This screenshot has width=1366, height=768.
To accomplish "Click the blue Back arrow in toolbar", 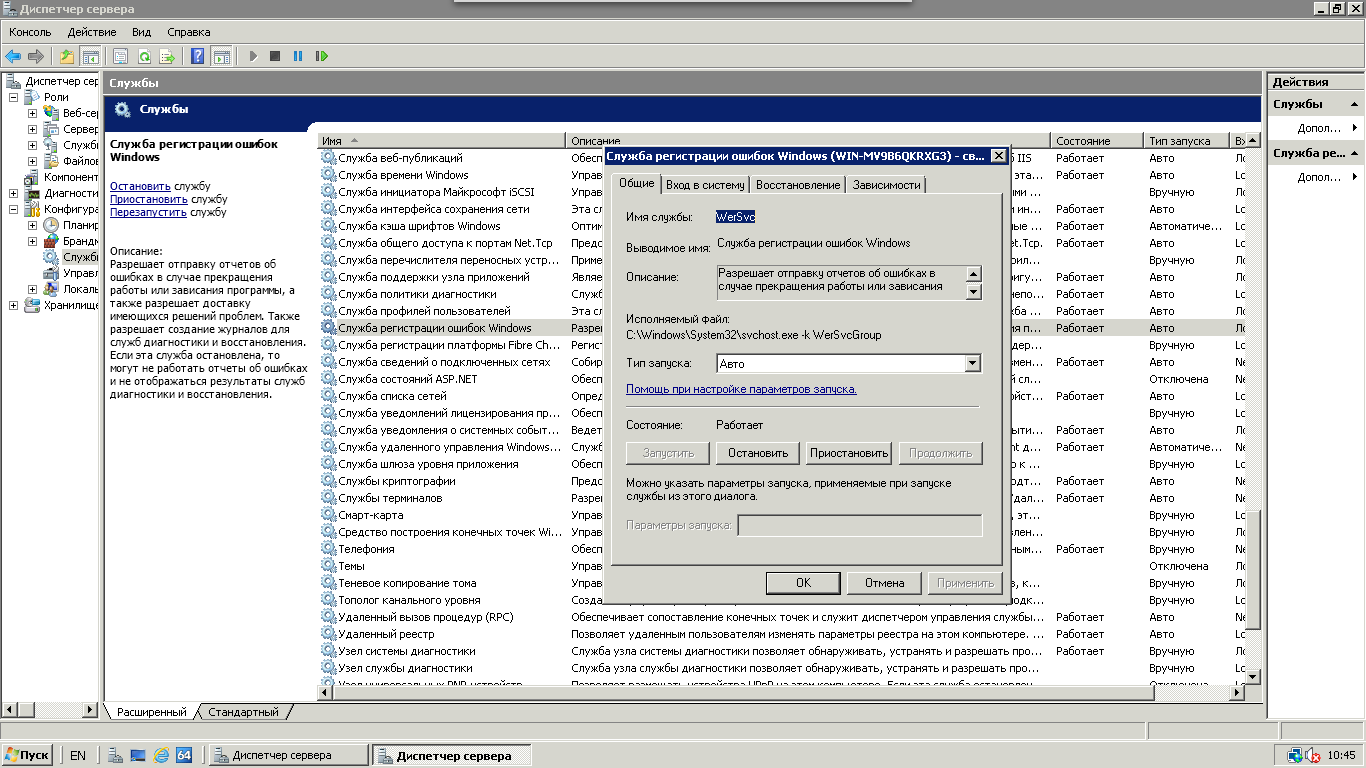I will (13, 56).
